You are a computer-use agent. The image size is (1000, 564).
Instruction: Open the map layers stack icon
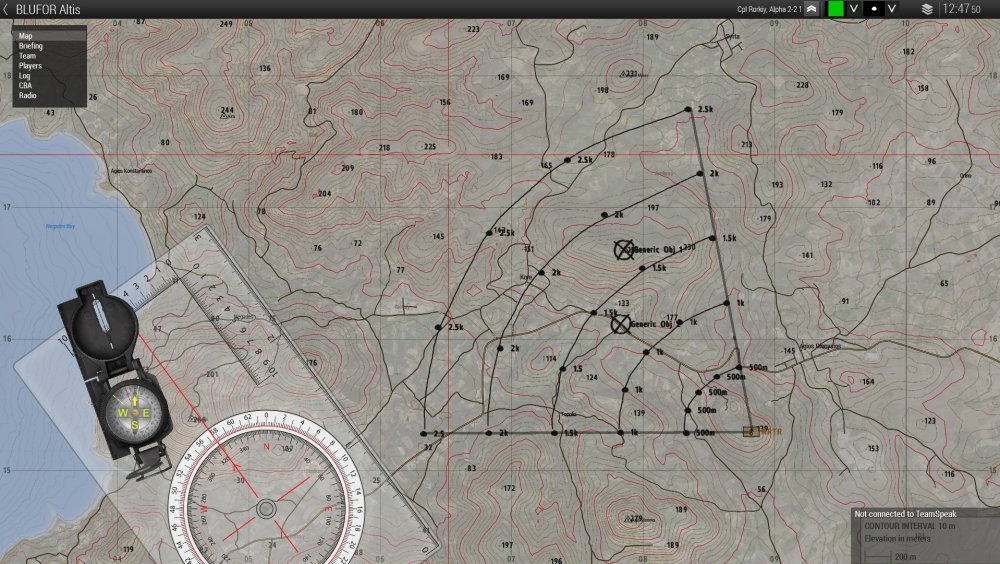[927, 9]
